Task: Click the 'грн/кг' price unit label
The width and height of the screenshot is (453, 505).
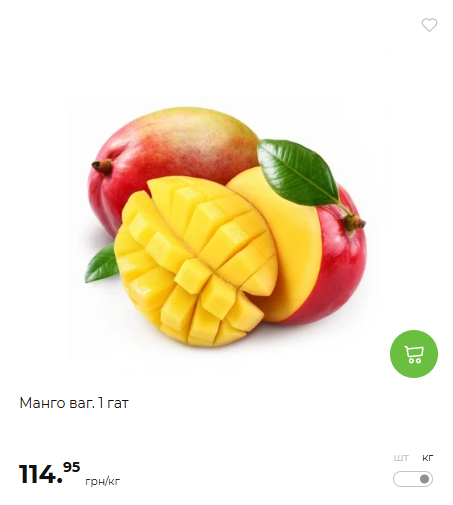Action: point(102,481)
